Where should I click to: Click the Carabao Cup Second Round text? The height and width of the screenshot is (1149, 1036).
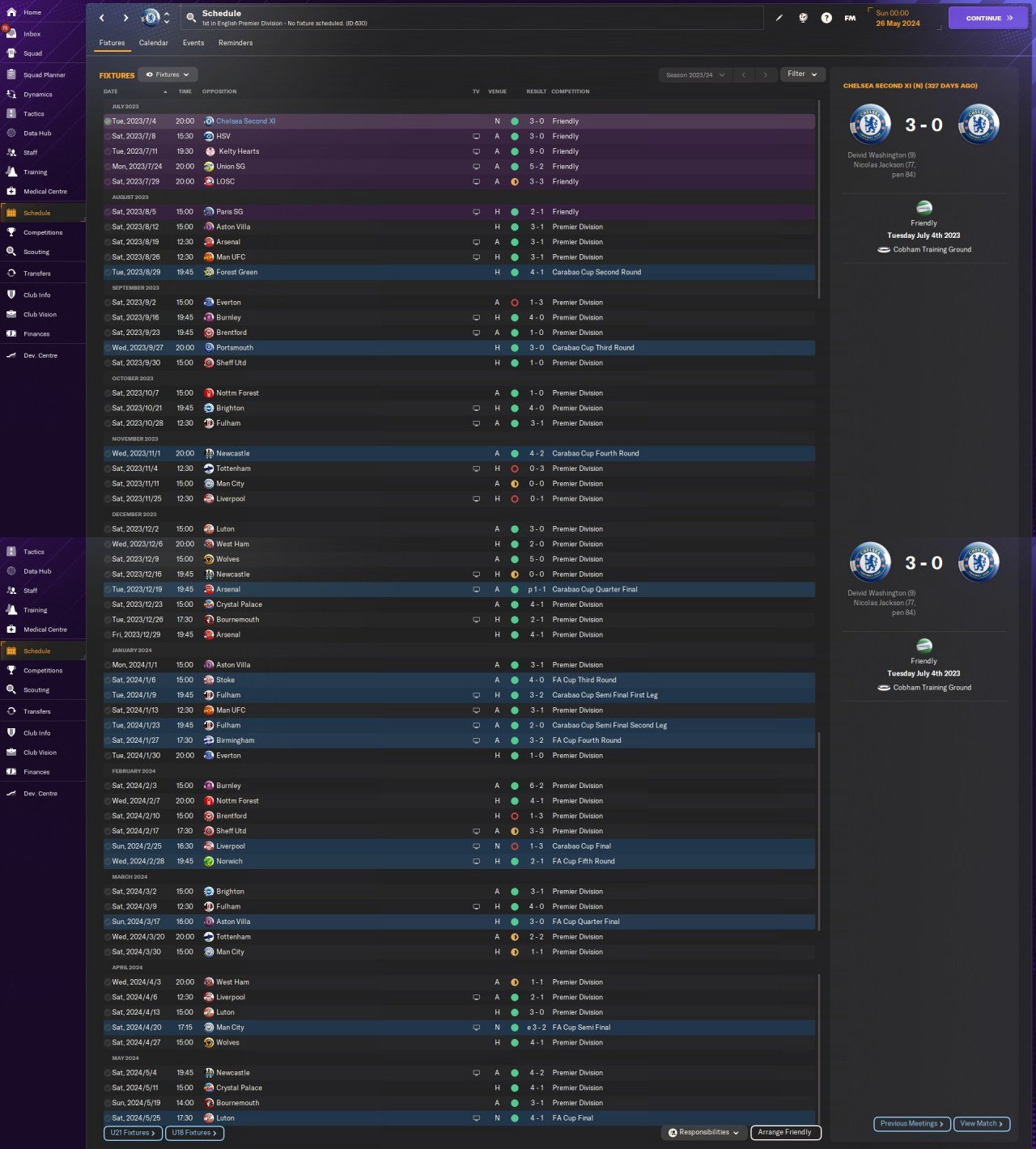point(597,272)
